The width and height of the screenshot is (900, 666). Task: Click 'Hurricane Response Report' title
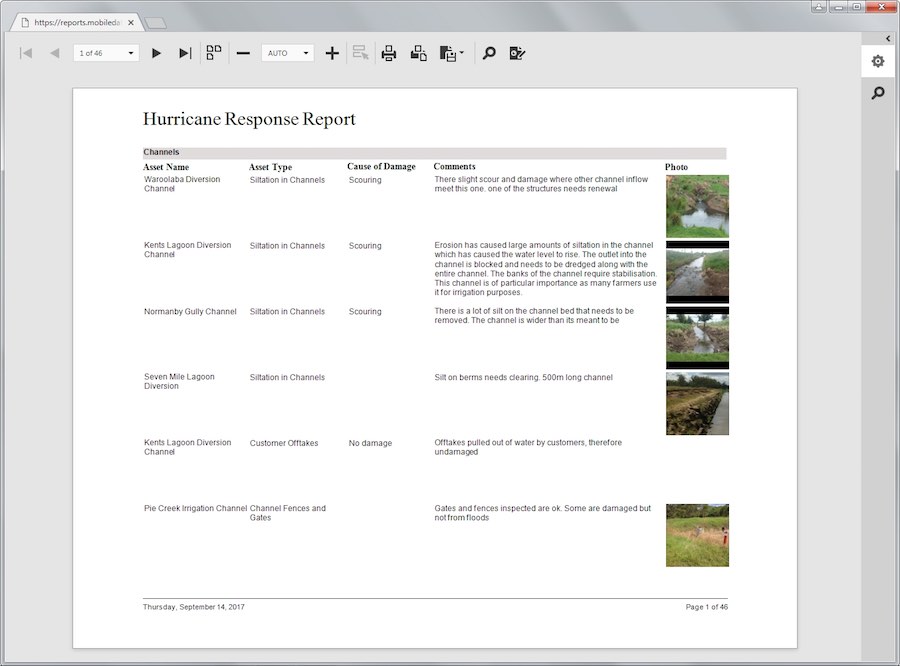tap(249, 119)
